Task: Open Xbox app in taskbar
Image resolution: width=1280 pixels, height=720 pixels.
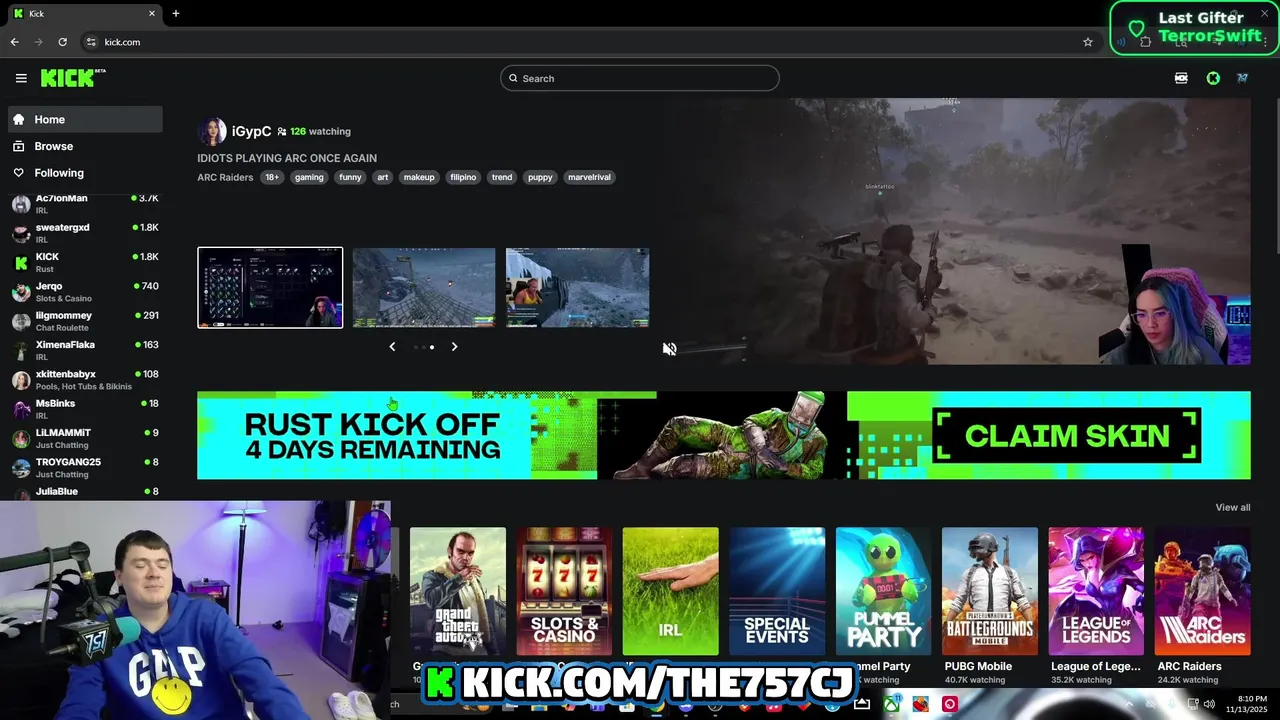Action: pos(891,704)
